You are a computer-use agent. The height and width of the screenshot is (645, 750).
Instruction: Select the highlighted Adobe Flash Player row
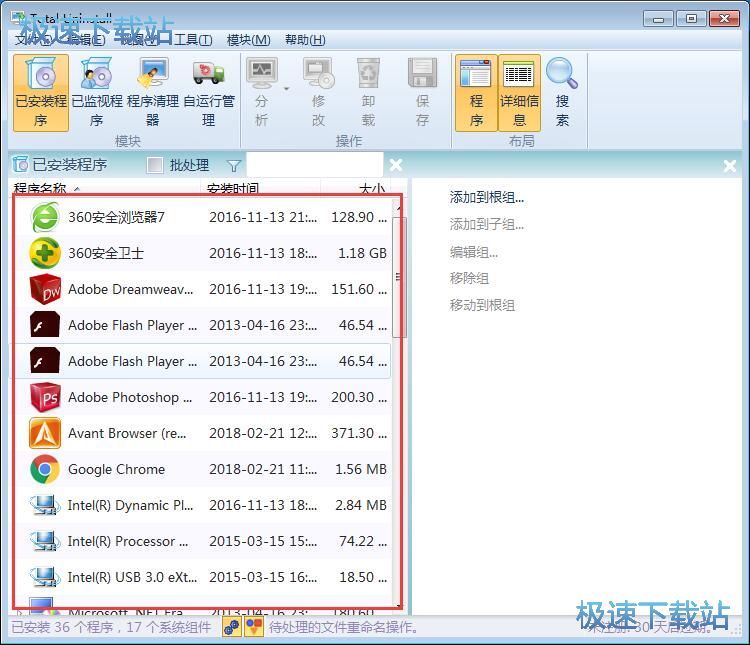(x=201, y=361)
